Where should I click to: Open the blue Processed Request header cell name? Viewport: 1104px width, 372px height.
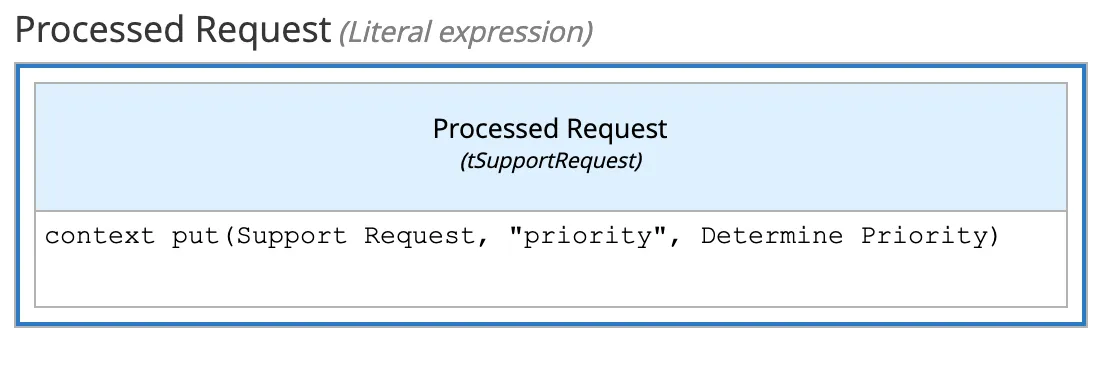(550, 129)
